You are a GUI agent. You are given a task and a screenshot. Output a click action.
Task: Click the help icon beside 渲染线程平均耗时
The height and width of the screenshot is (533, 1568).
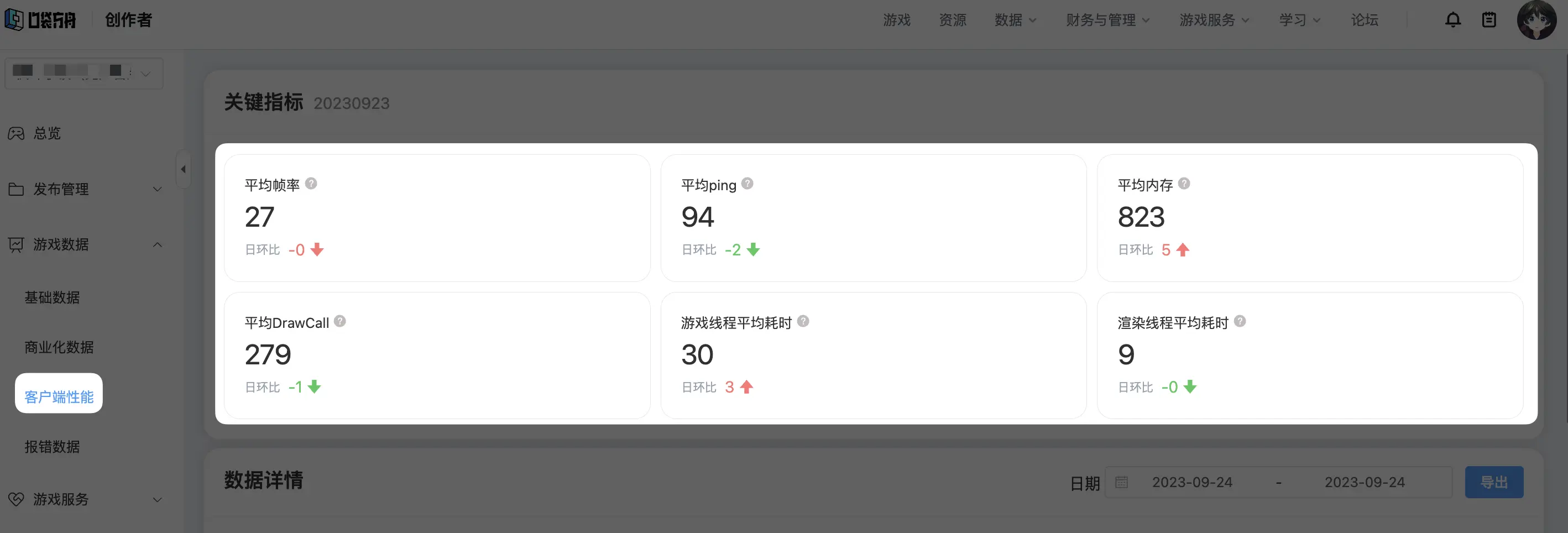pos(1240,321)
